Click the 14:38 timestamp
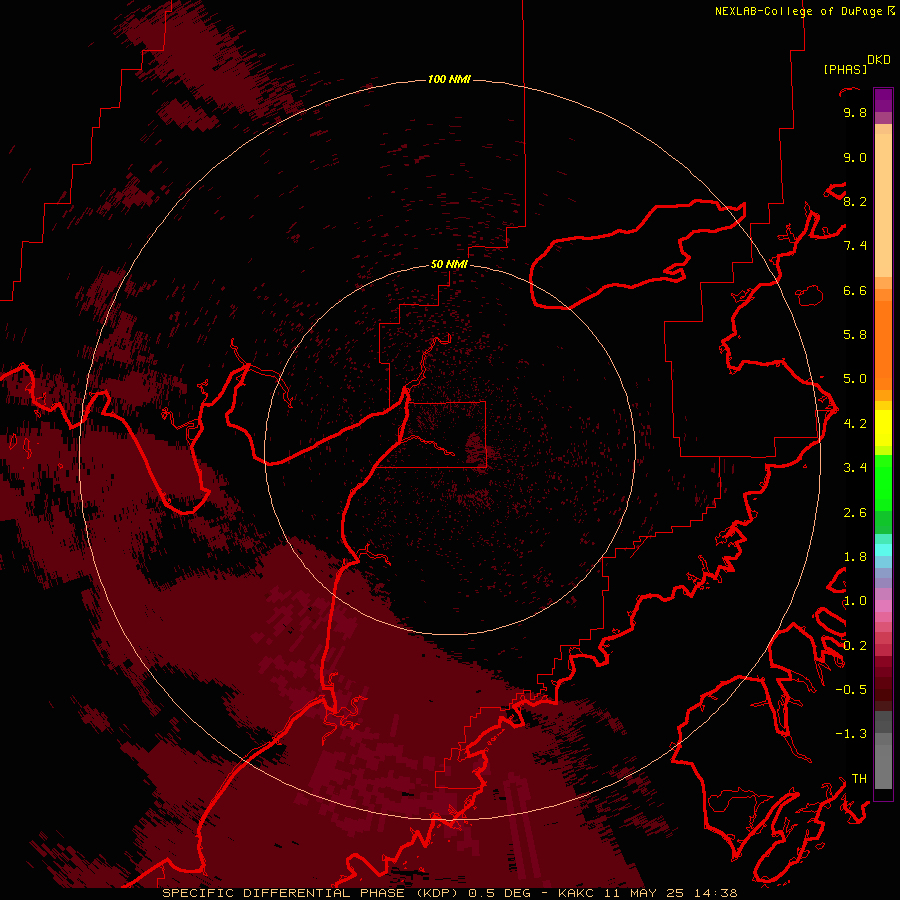Viewport: 900px width, 900px height. click(x=715, y=893)
